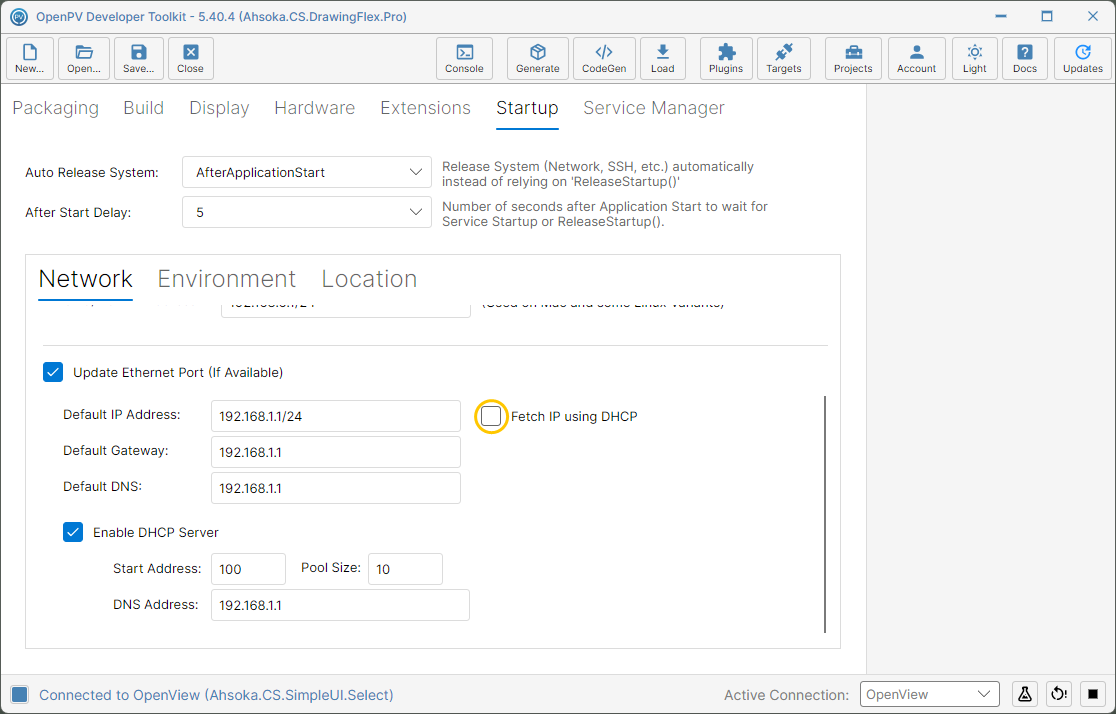
Task: Open the Location sub-tab
Action: pos(369,279)
